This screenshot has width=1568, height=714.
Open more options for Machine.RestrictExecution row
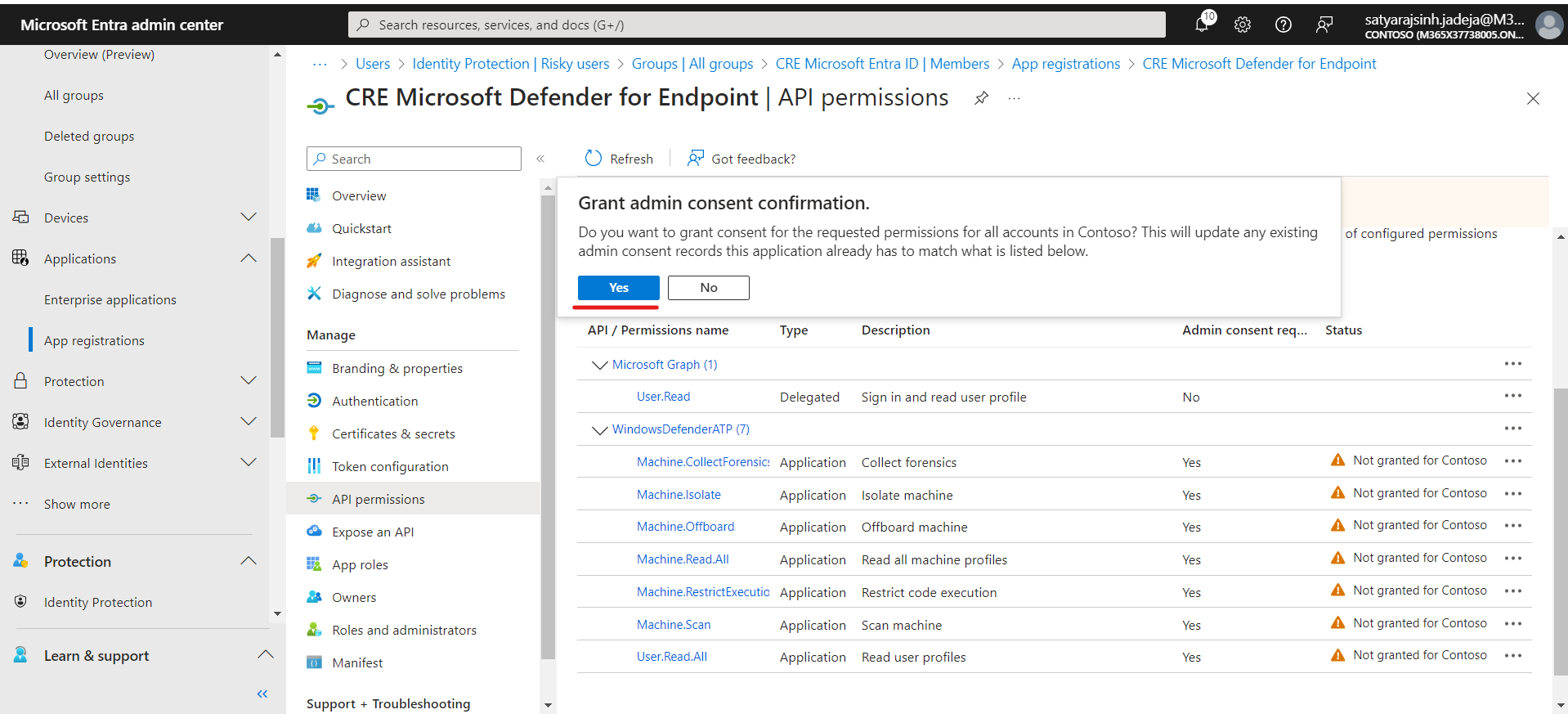coord(1513,591)
